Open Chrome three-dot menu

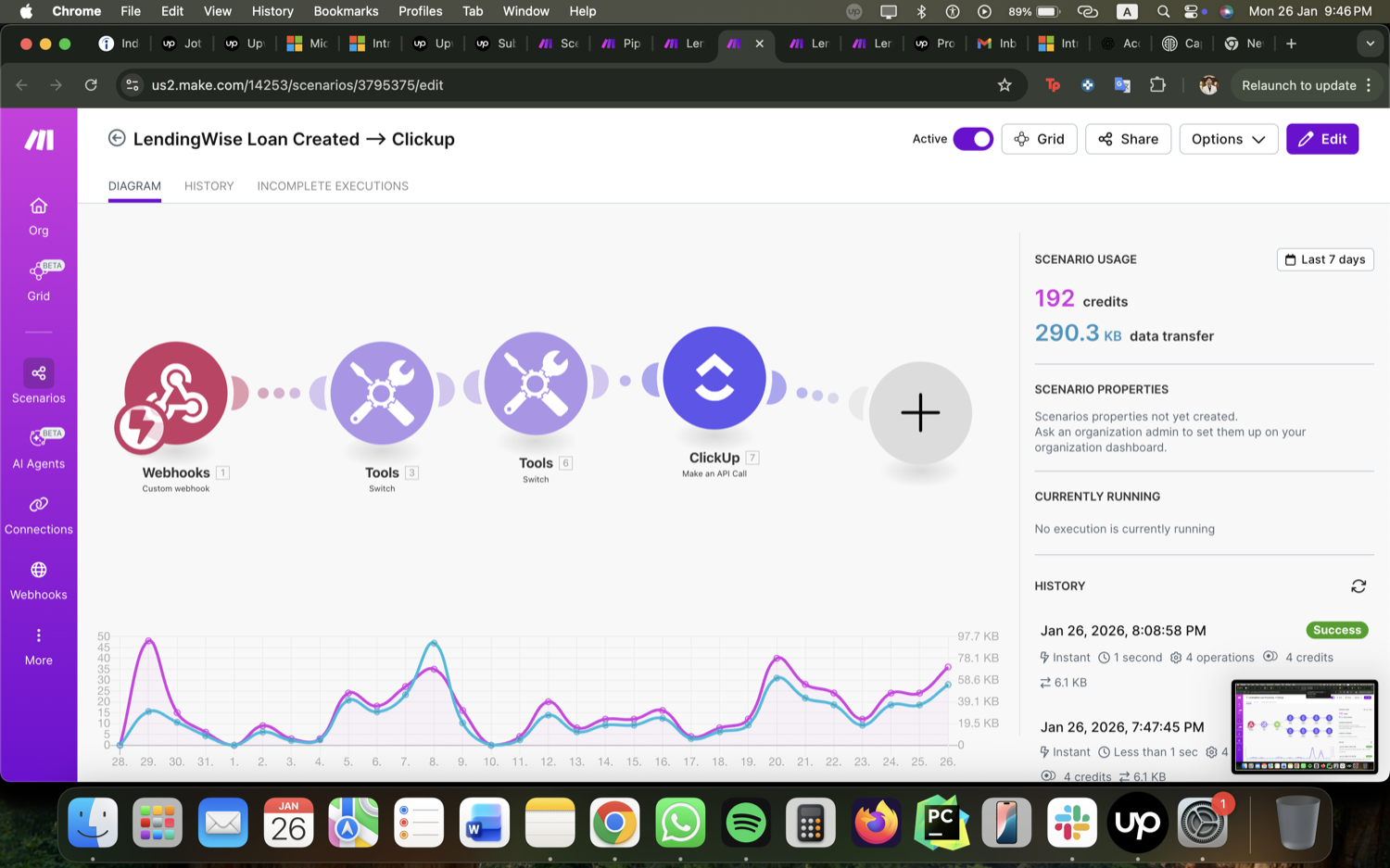click(1369, 85)
